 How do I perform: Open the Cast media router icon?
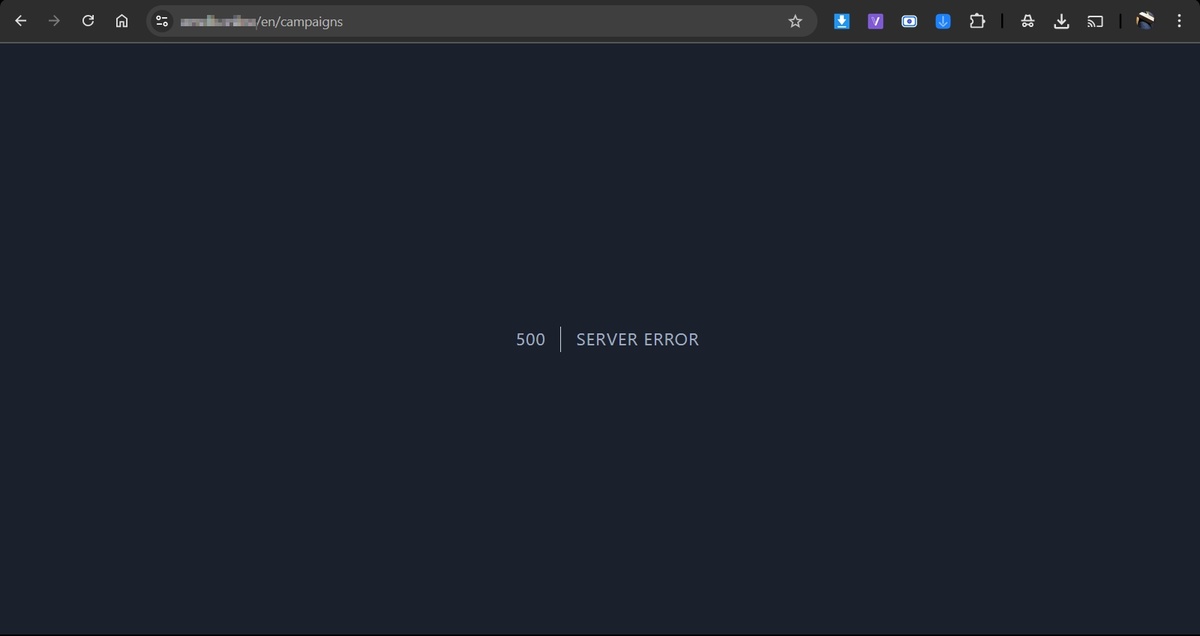point(1096,21)
